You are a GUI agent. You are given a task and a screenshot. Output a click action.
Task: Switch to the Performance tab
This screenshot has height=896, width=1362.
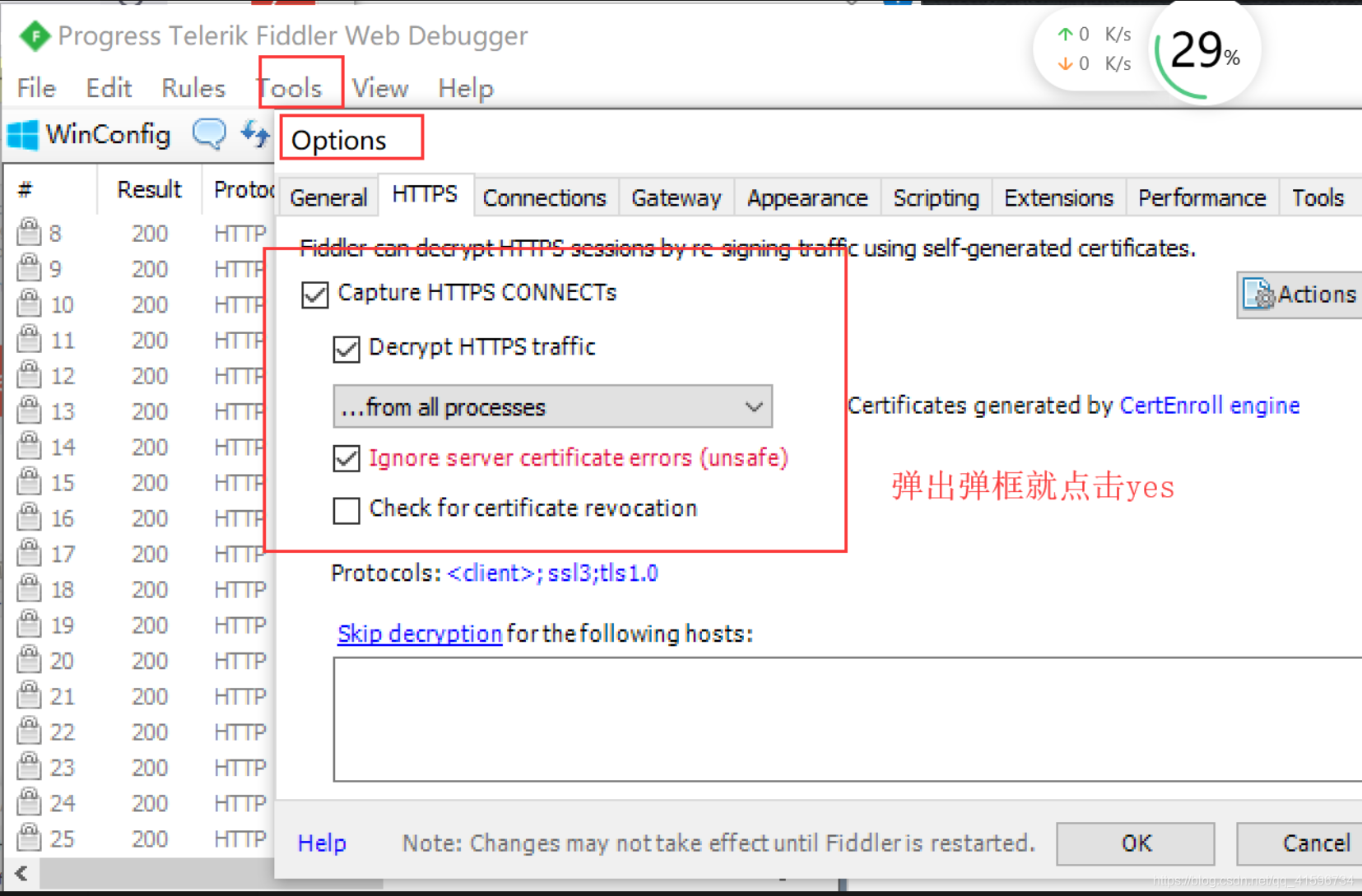[x=1202, y=197]
